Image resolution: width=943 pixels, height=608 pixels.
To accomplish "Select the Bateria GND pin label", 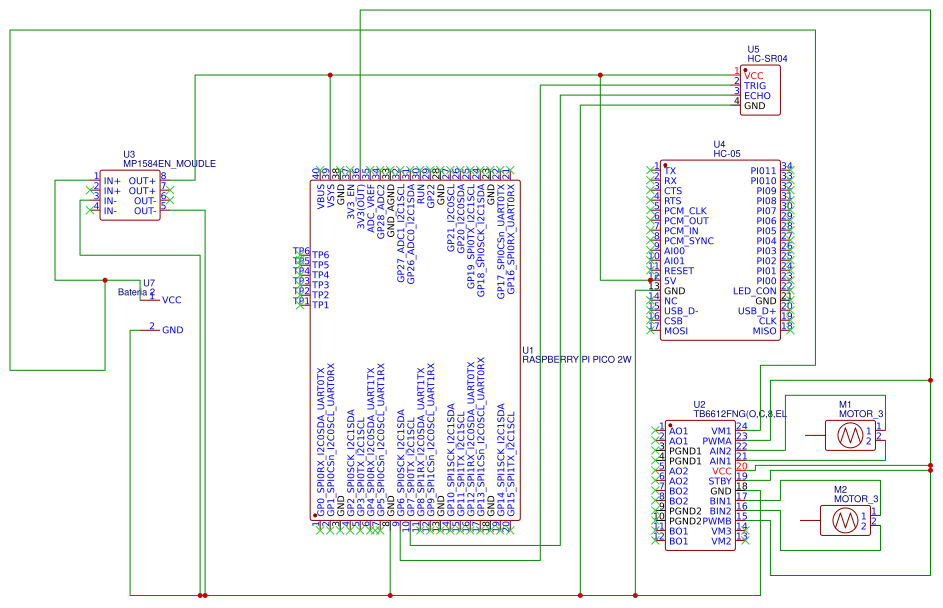I will [x=172, y=329].
